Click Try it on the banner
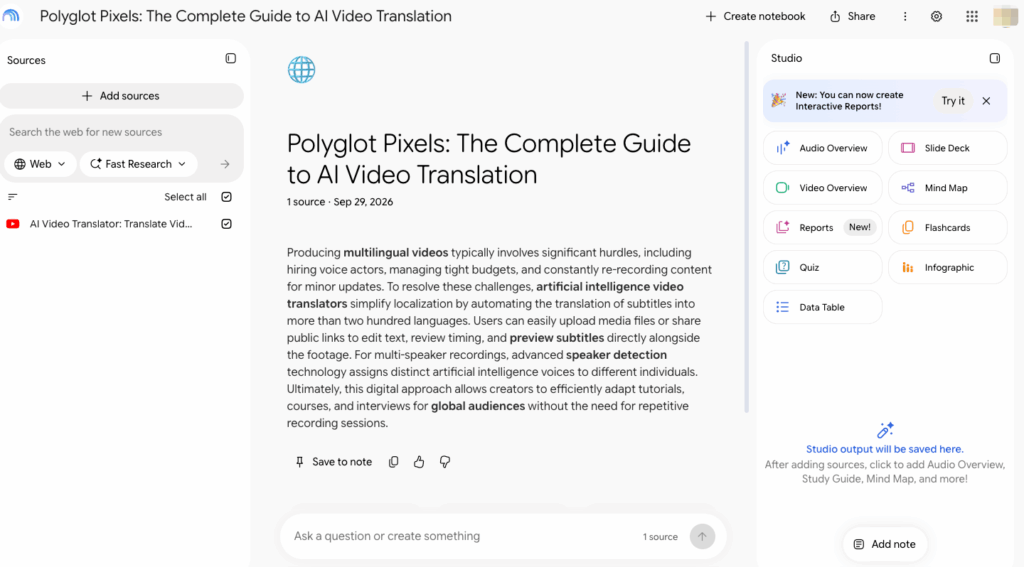The height and width of the screenshot is (567, 1024). (953, 101)
